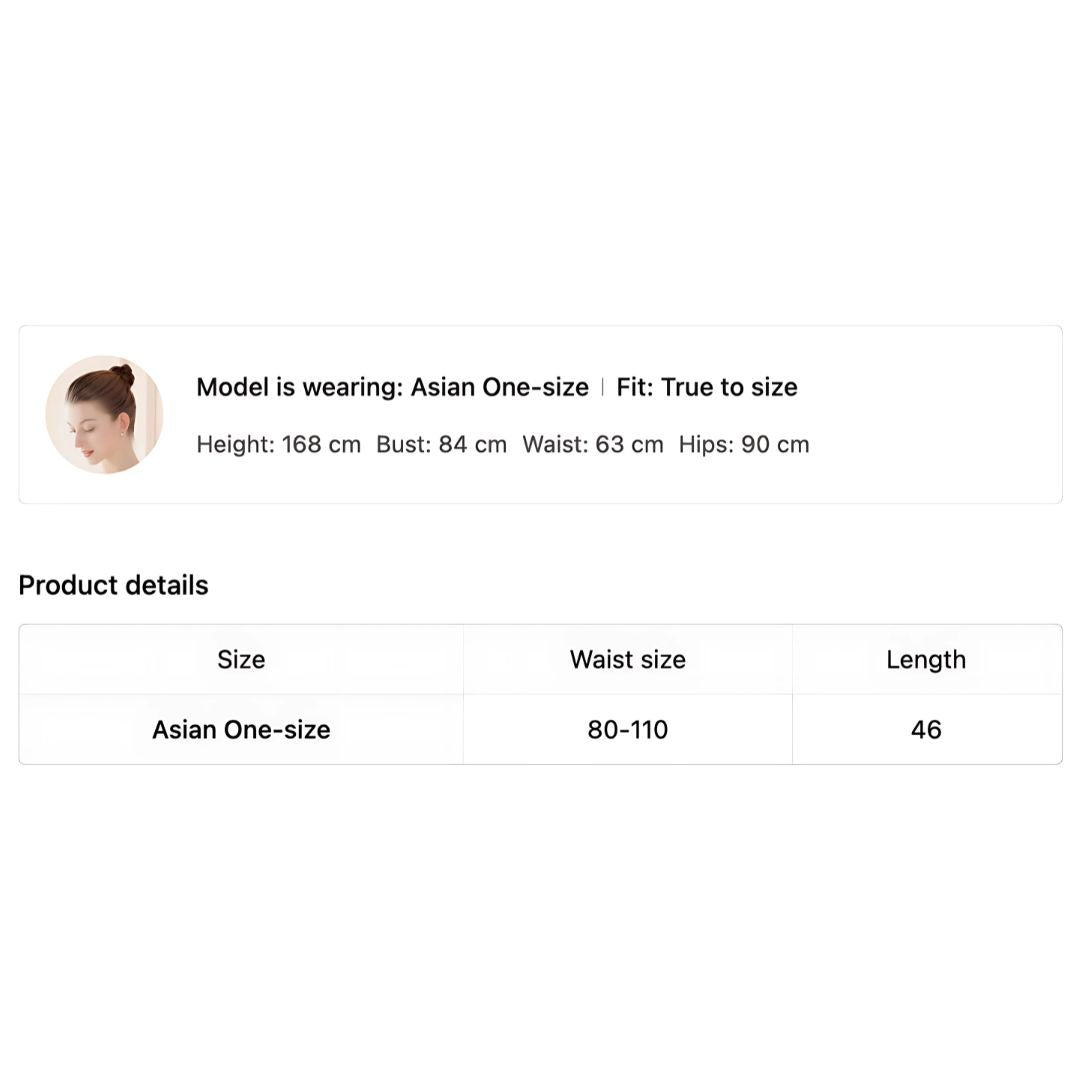Click the '168 cm' height value
The width and height of the screenshot is (1080, 1080).
coord(321,444)
